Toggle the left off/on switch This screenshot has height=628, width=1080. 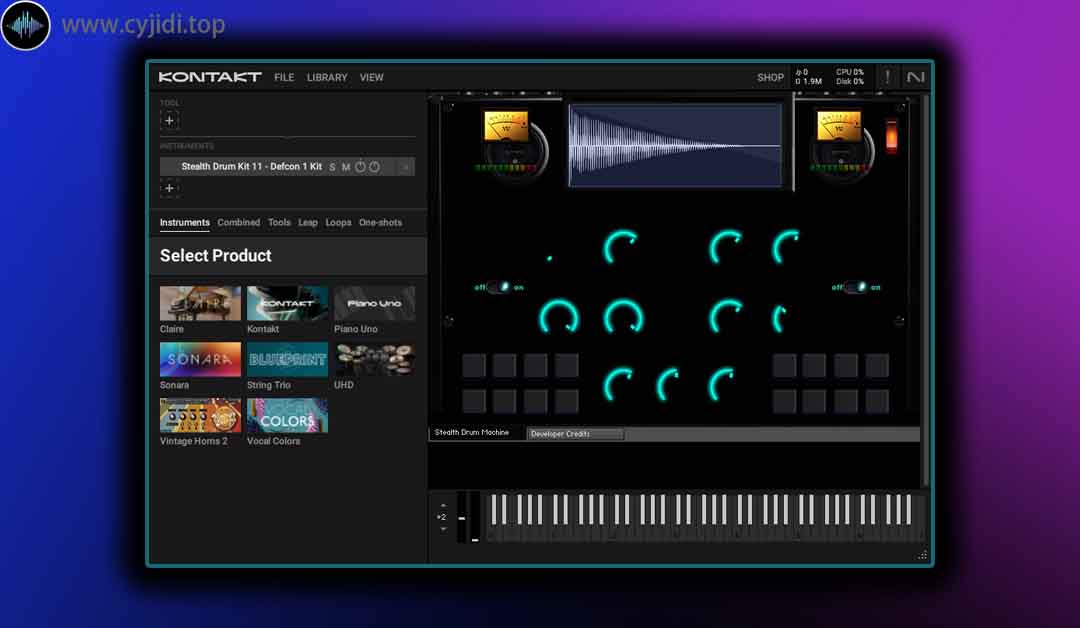pyautogui.click(x=499, y=287)
